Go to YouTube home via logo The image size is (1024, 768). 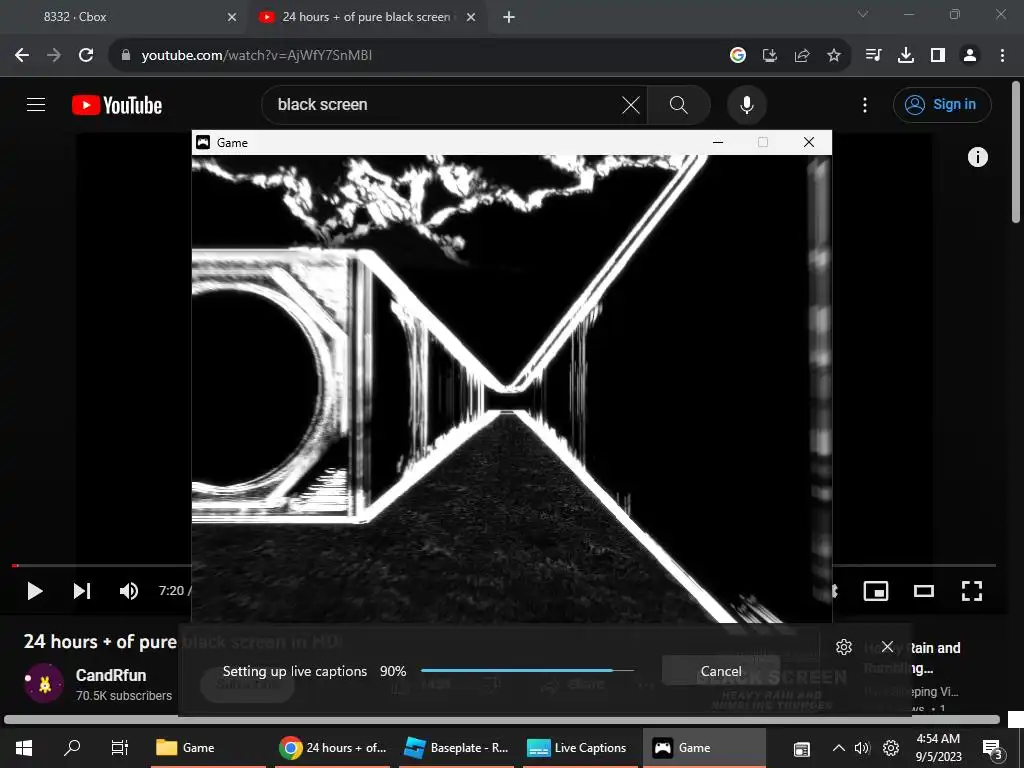117,105
